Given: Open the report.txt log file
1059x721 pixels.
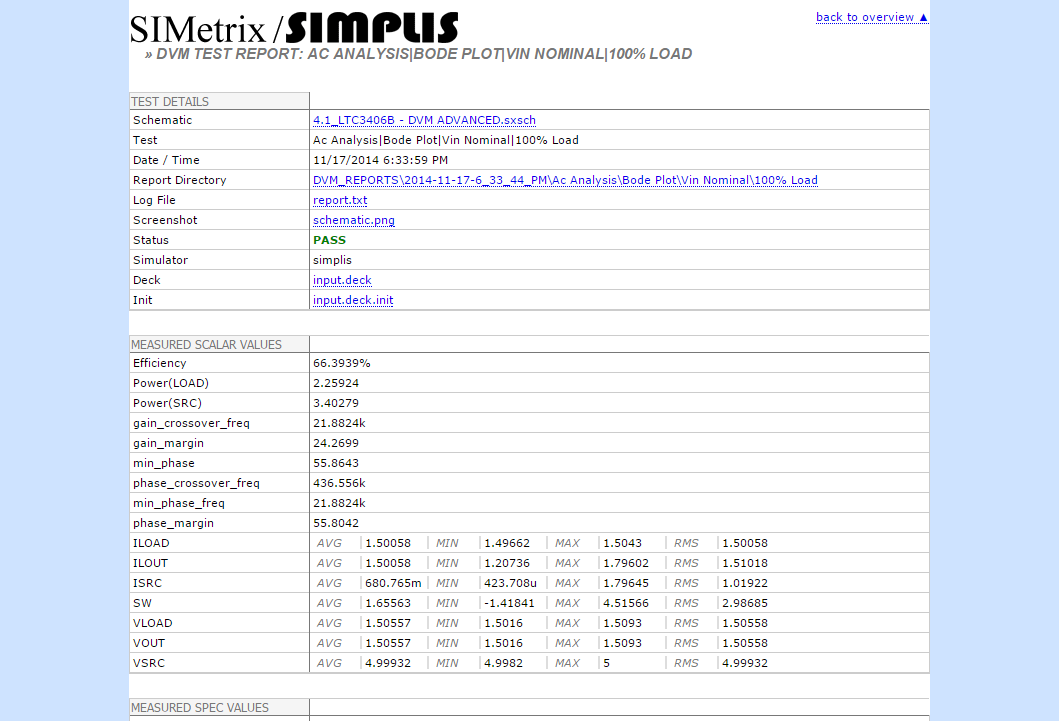Looking at the screenshot, I should pos(340,200).
